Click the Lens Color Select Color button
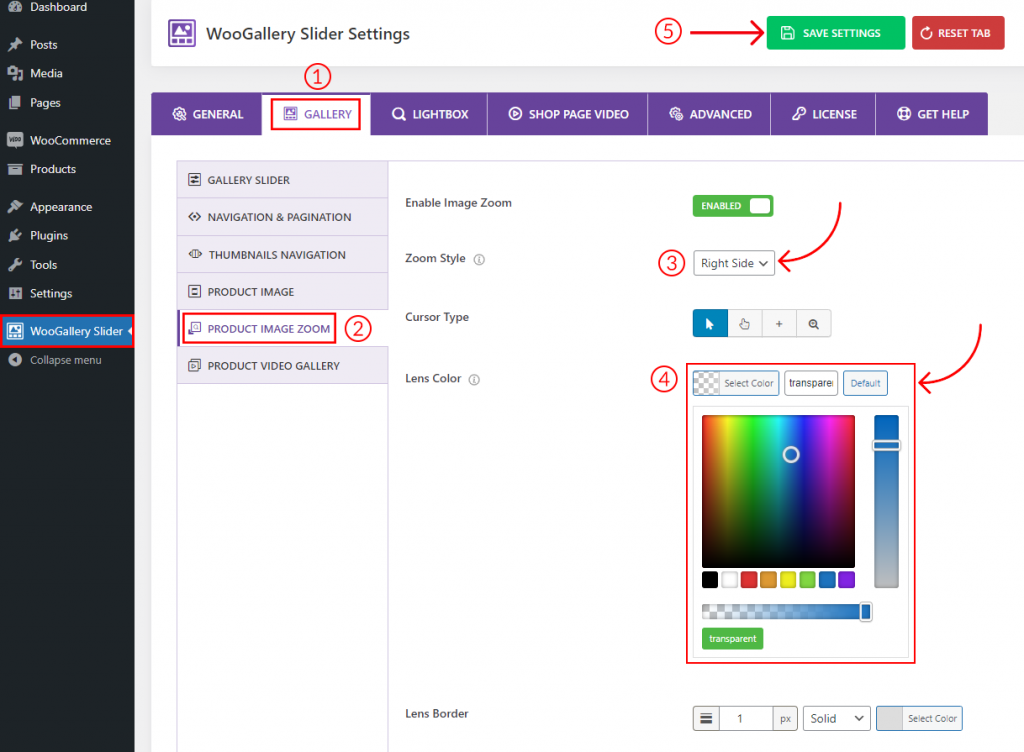This screenshot has height=752, width=1024. tap(736, 383)
